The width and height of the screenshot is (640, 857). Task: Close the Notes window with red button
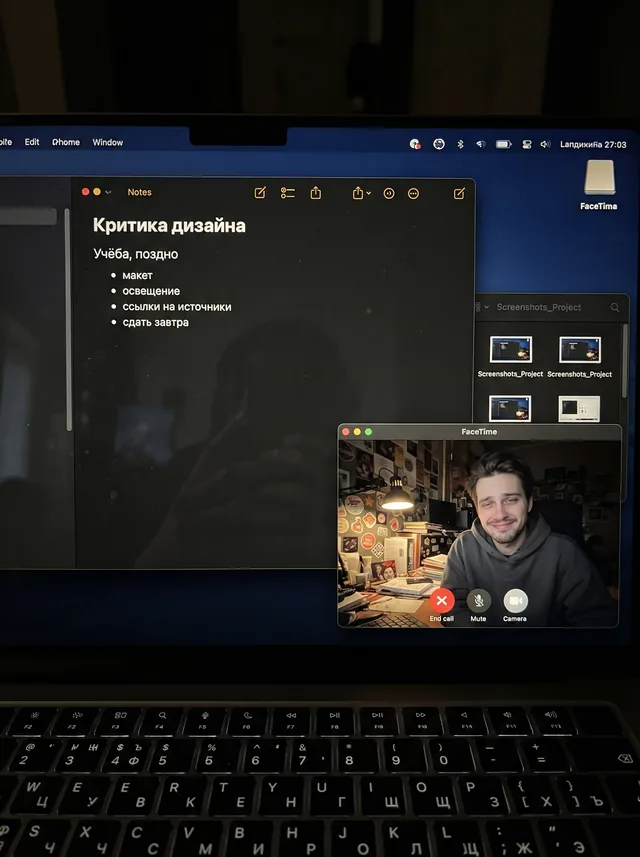[x=85, y=192]
